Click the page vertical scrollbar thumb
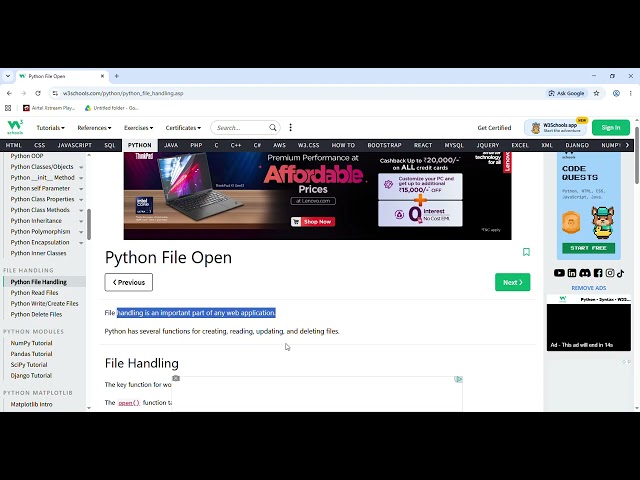Image resolution: width=640 pixels, height=480 pixels. pos(637,155)
